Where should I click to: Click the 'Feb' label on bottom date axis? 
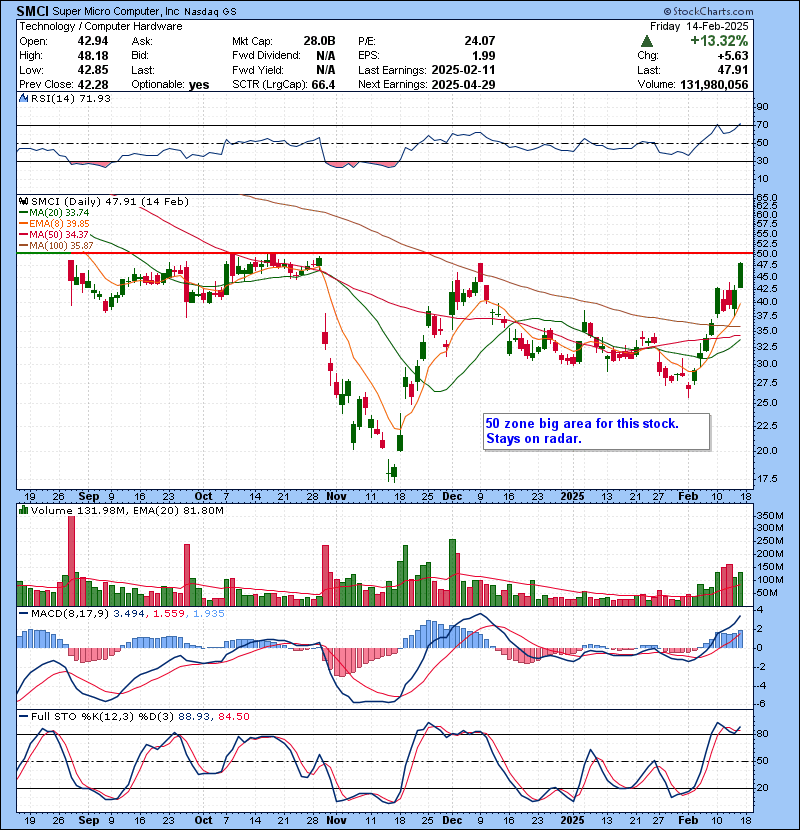coord(688,820)
